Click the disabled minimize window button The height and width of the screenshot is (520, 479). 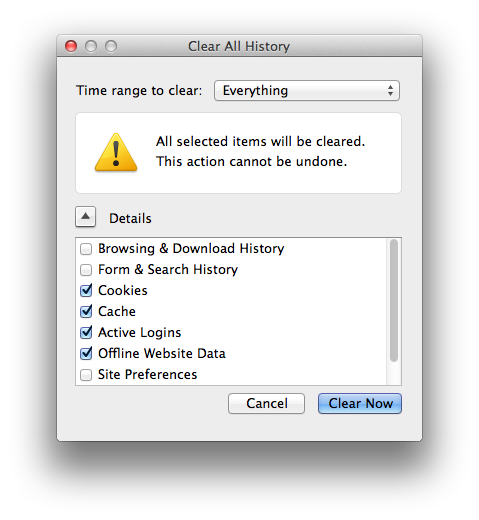pyautogui.click(x=91, y=46)
